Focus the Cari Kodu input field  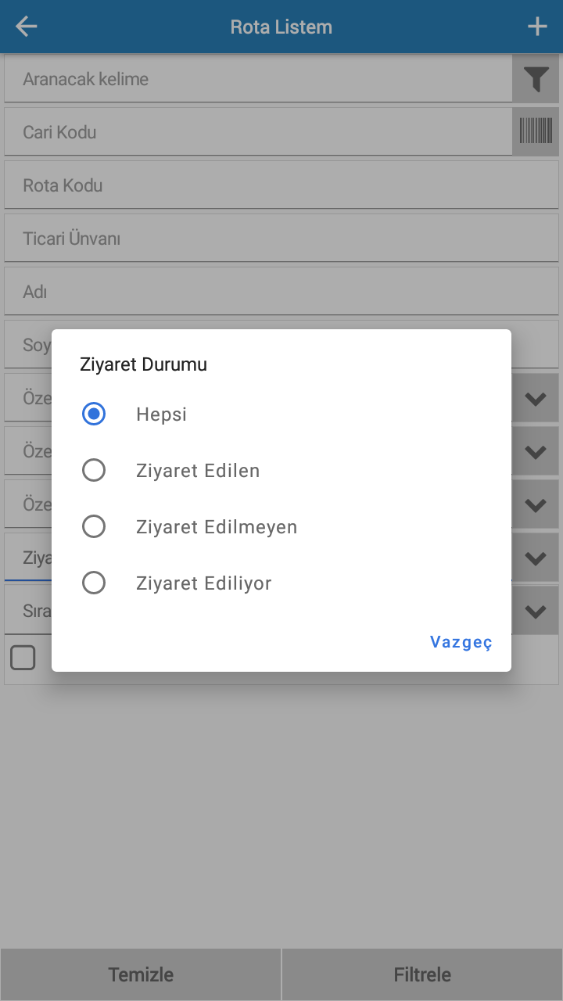(x=259, y=132)
